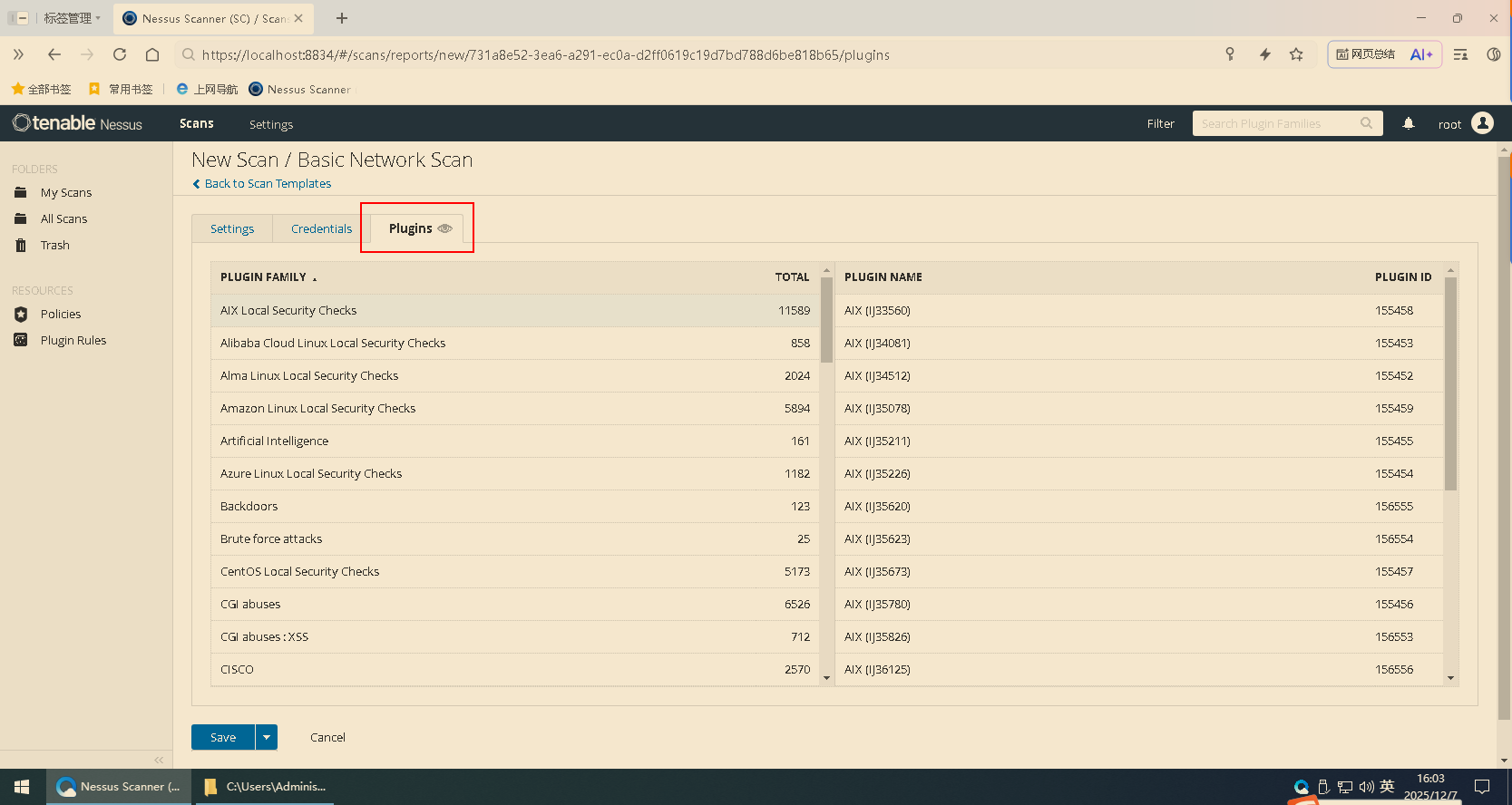Open the Settings menu in top navigation
The height and width of the screenshot is (805, 1512).
[271, 124]
